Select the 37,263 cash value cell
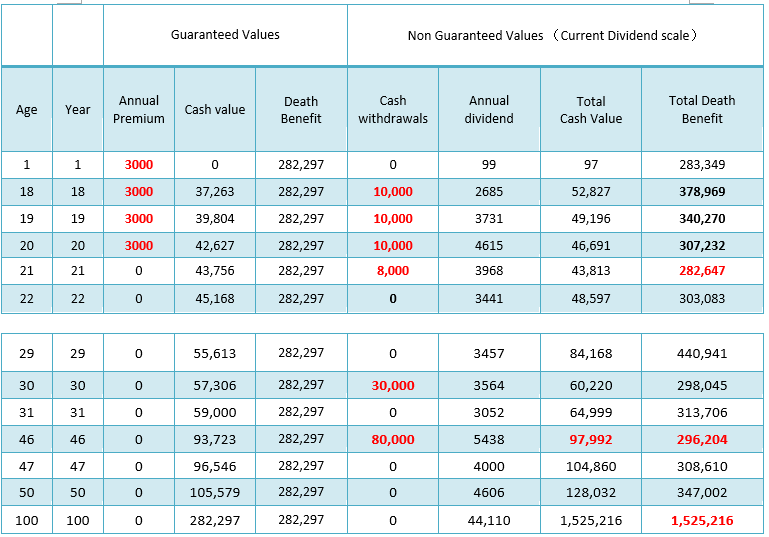 coord(215,192)
